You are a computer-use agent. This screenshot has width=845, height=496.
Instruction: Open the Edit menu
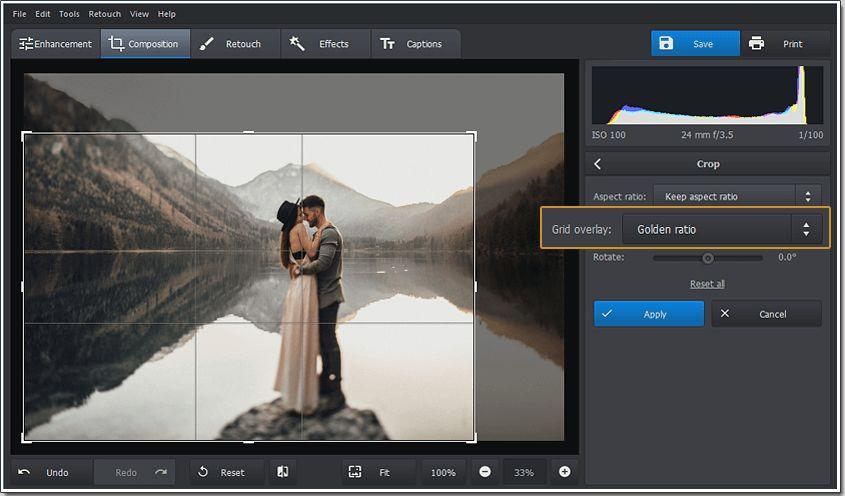[x=43, y=14]
